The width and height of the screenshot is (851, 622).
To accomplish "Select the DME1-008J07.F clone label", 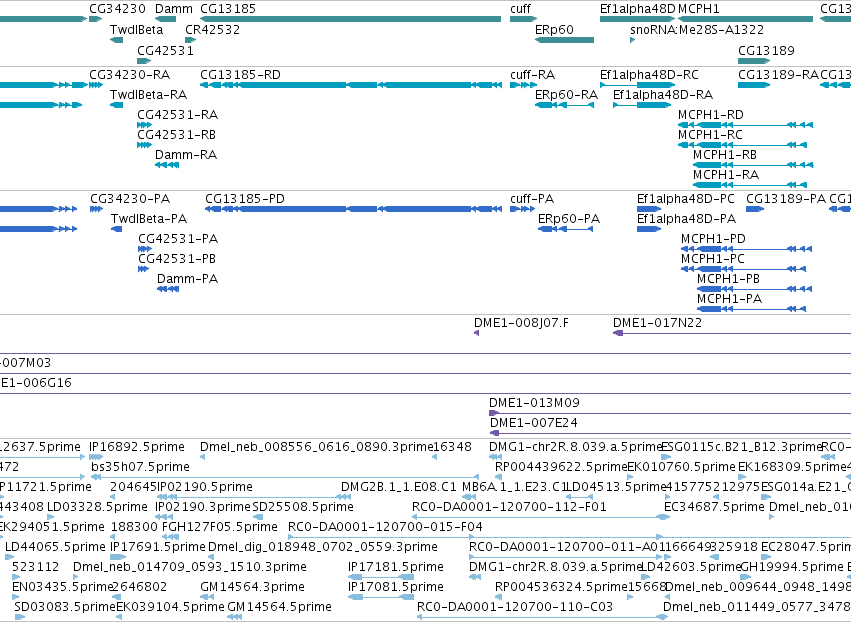I will click(521, 323).
